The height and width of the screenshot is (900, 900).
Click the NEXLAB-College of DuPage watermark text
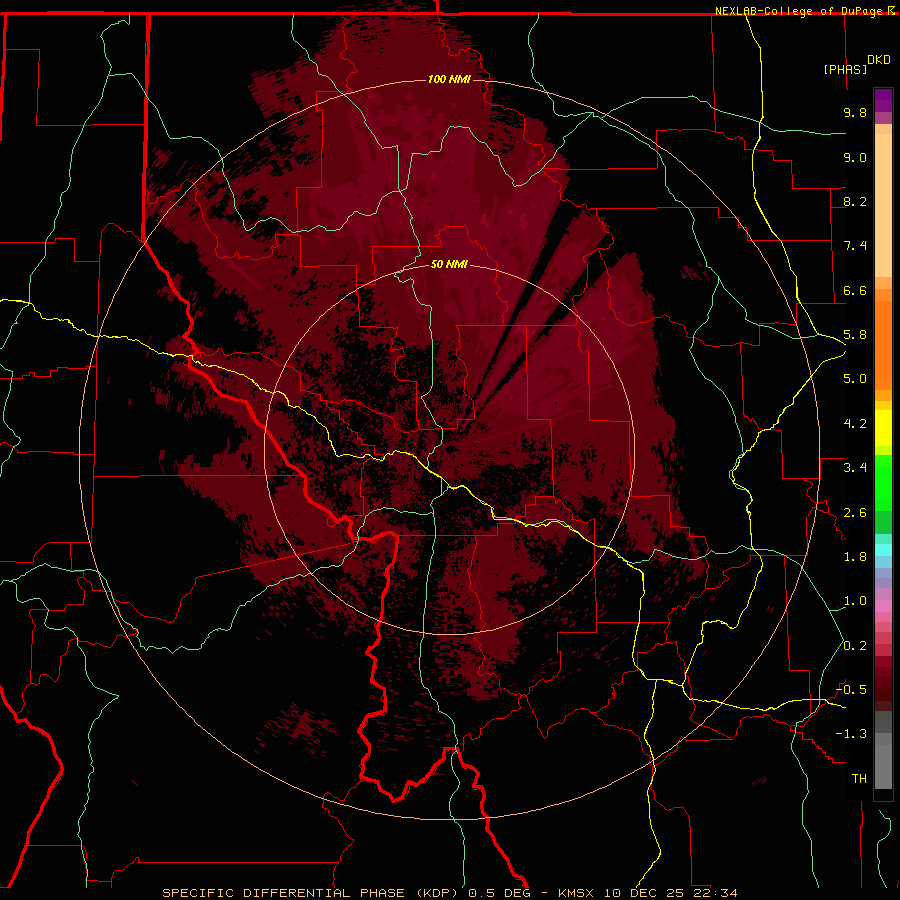click(799, 11)
